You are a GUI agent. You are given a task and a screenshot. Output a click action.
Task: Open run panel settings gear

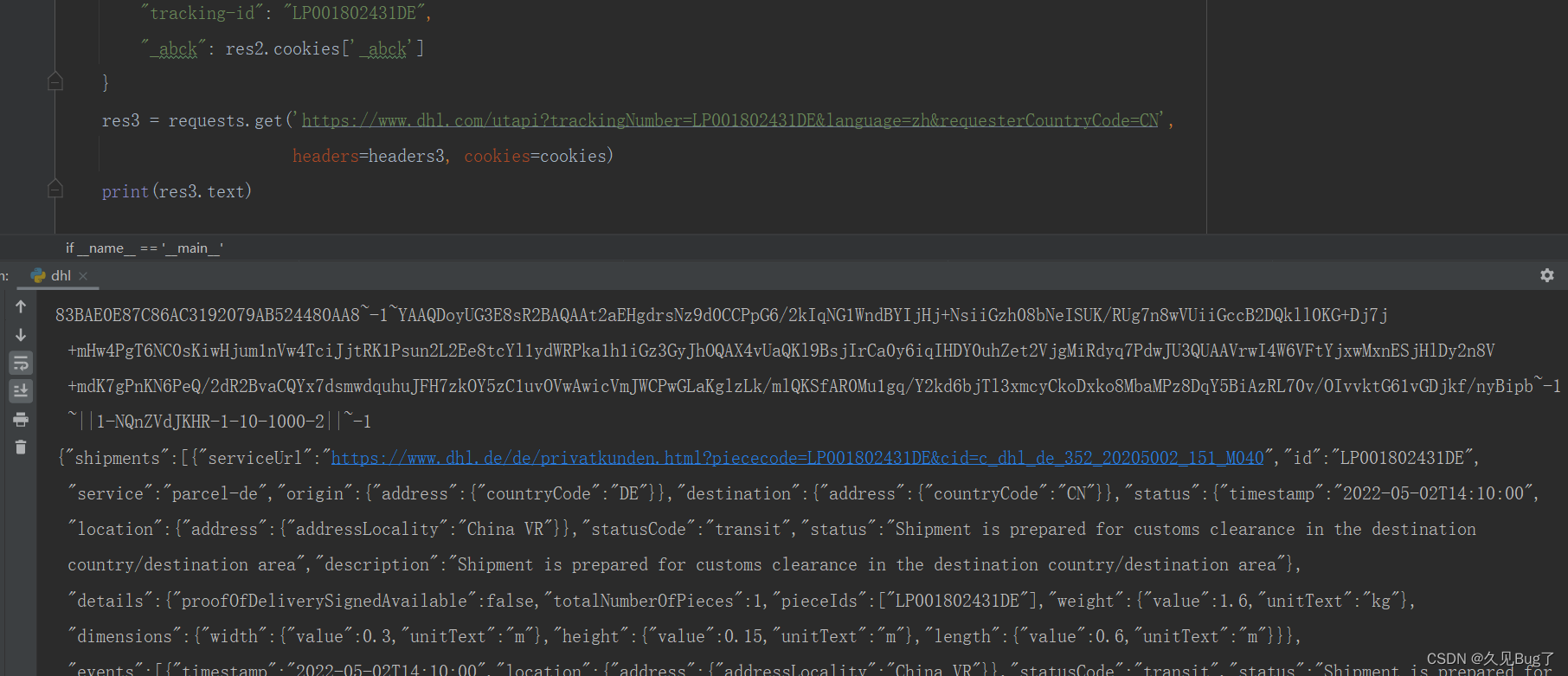pos(1547,275)
